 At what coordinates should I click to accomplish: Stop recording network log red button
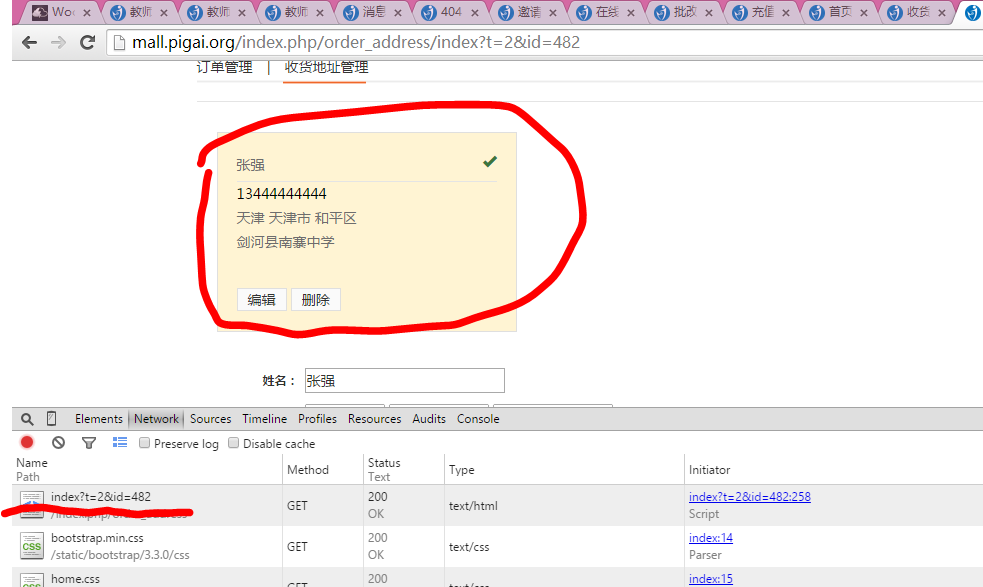click(27, 443)
